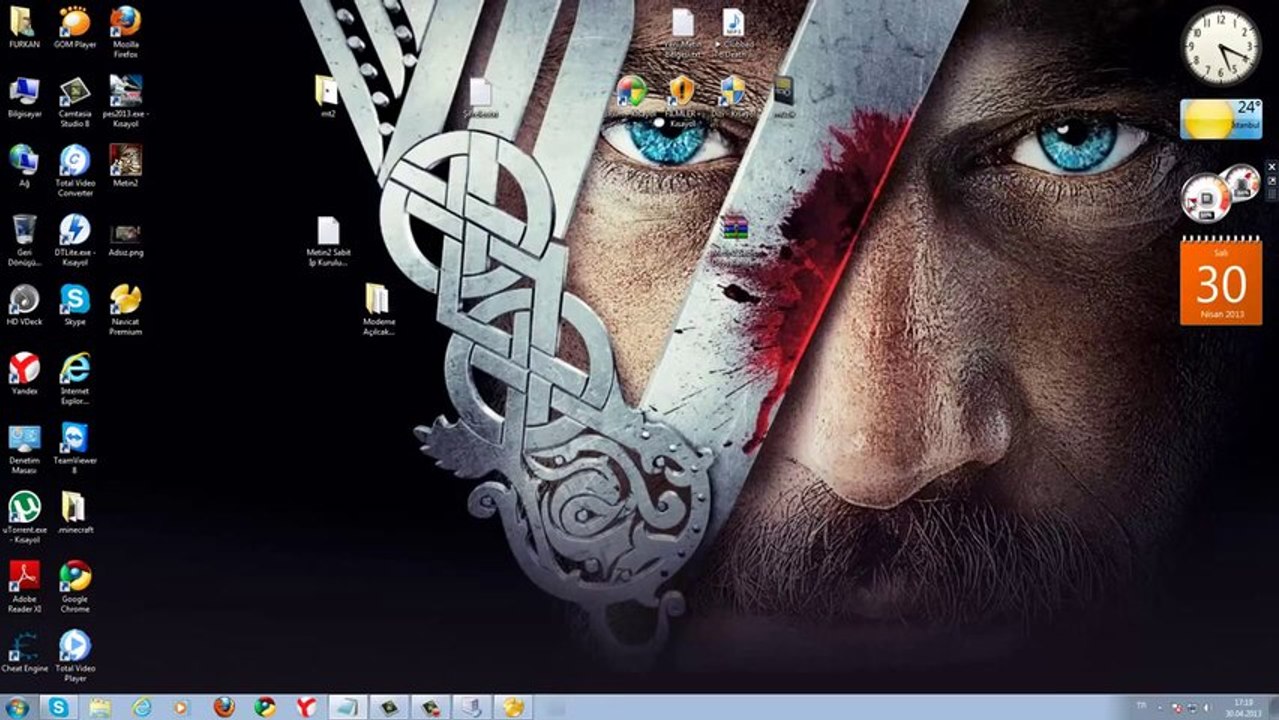This screenshot has width=1279, height=720.
Task: Open Internet Explorer from the taskbar
Action: point(142,707)
